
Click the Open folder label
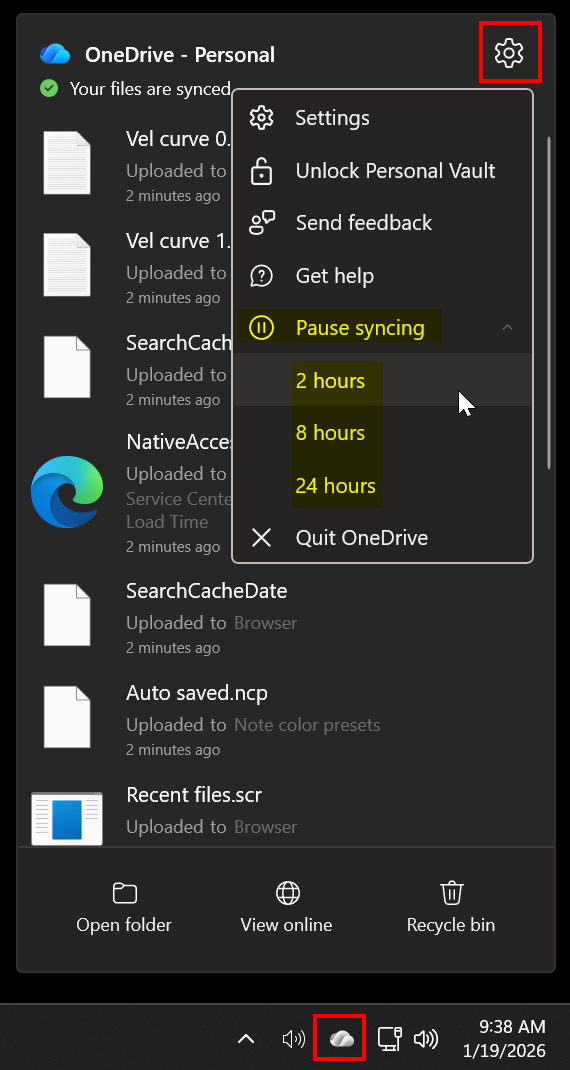(x=124, y=925)
